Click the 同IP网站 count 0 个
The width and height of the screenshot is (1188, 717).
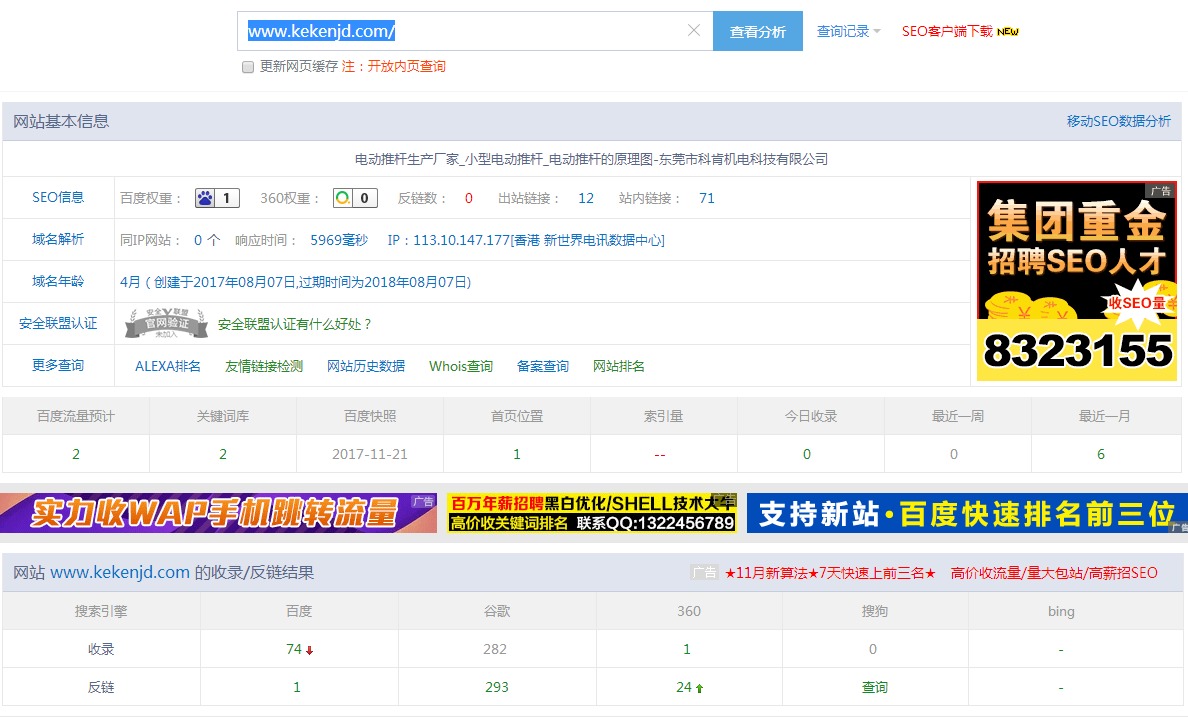tap(207, 240)
